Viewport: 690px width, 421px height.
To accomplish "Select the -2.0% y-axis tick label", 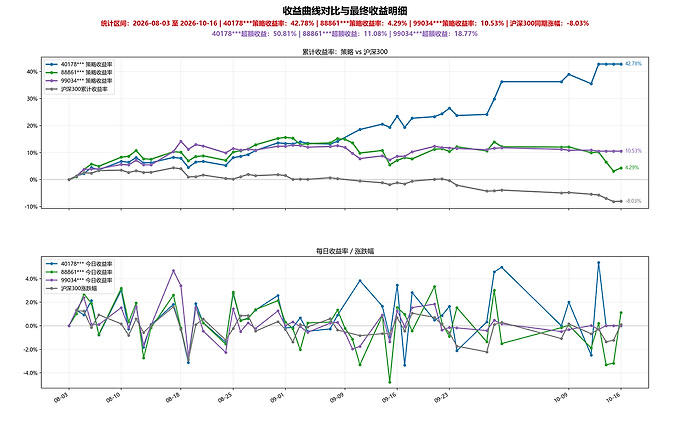I will click(30, 350).
